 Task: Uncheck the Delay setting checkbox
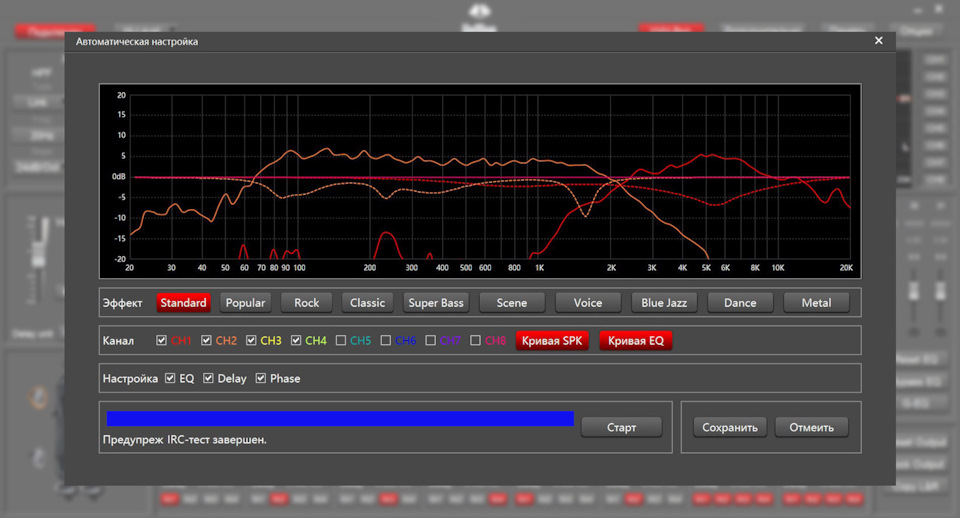click(208, 378)
